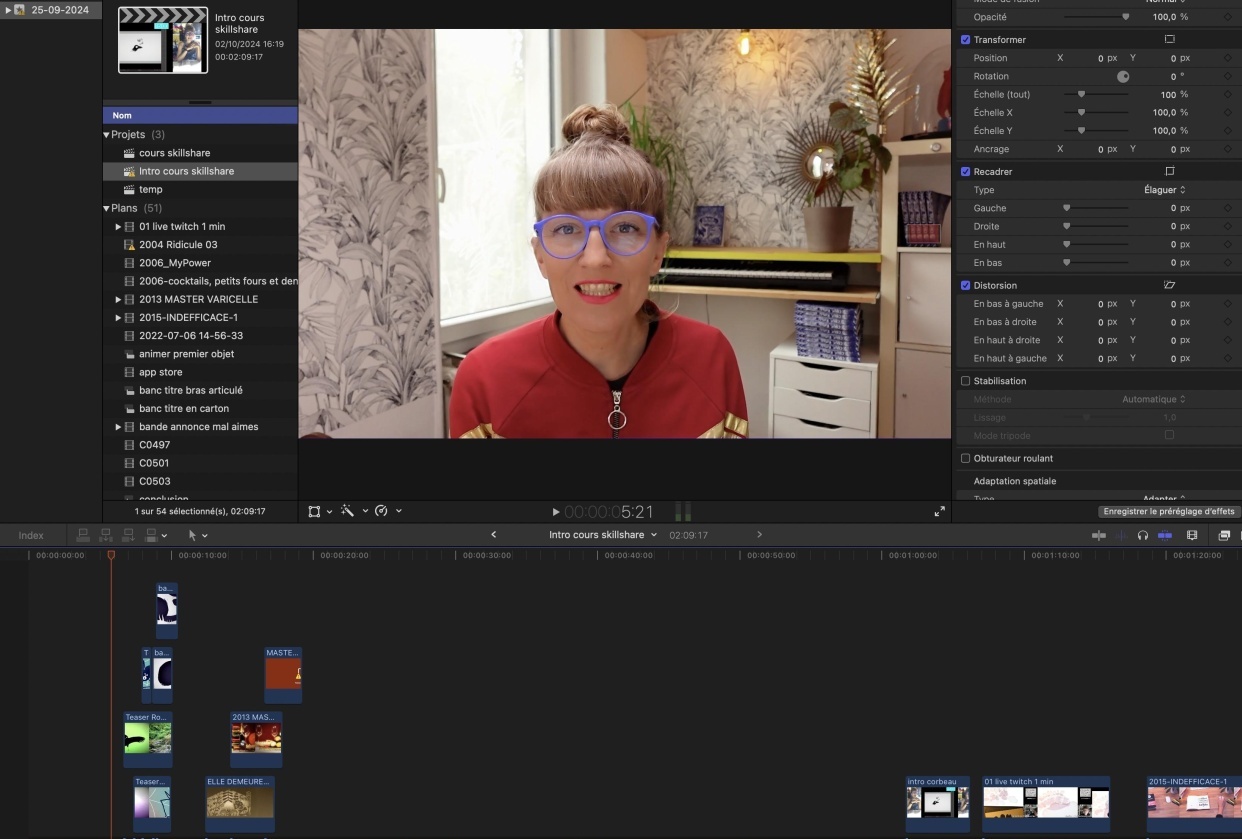Viewport: 1242px width, 839px height.
Task: Select ELLE DEMEURE clip in timeline
Action: point(240,804)
